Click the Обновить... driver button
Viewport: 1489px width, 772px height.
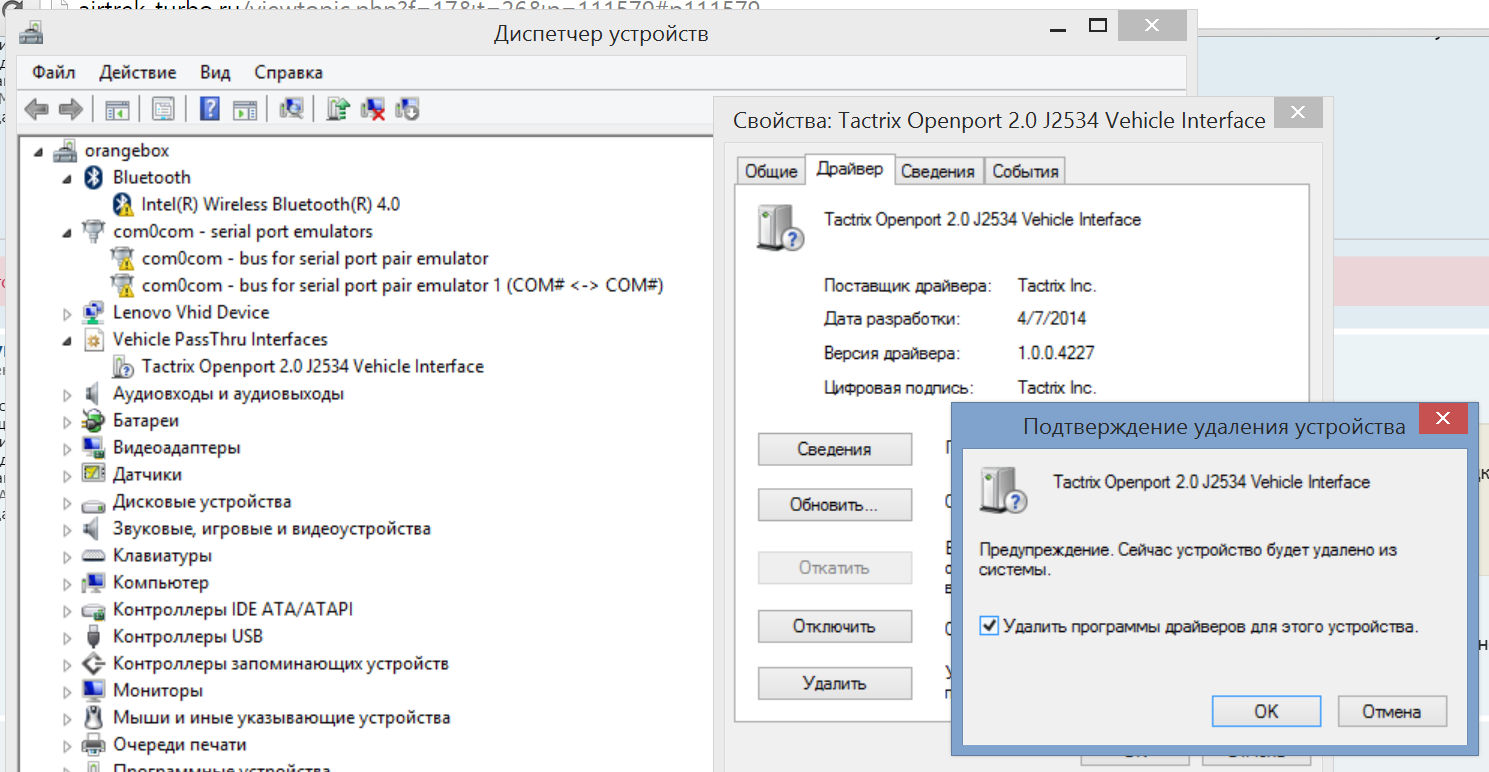click(834, 505)
